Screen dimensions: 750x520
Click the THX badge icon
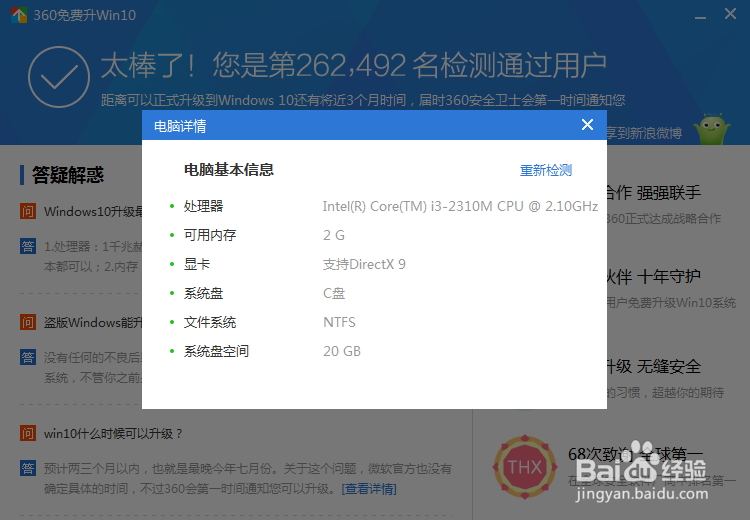coord(525,467)
